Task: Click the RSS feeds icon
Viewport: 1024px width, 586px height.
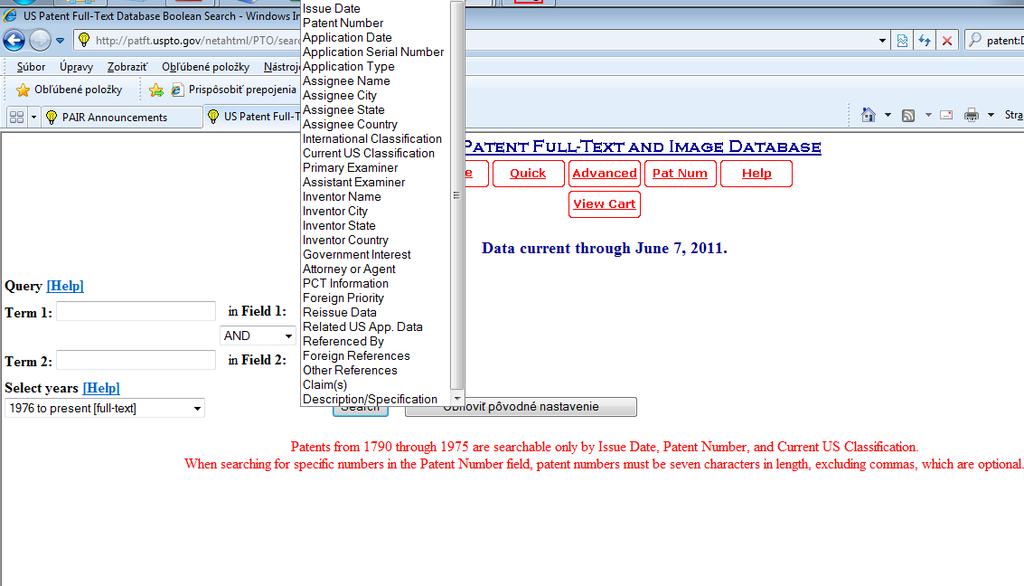Action: coord(908,116)
